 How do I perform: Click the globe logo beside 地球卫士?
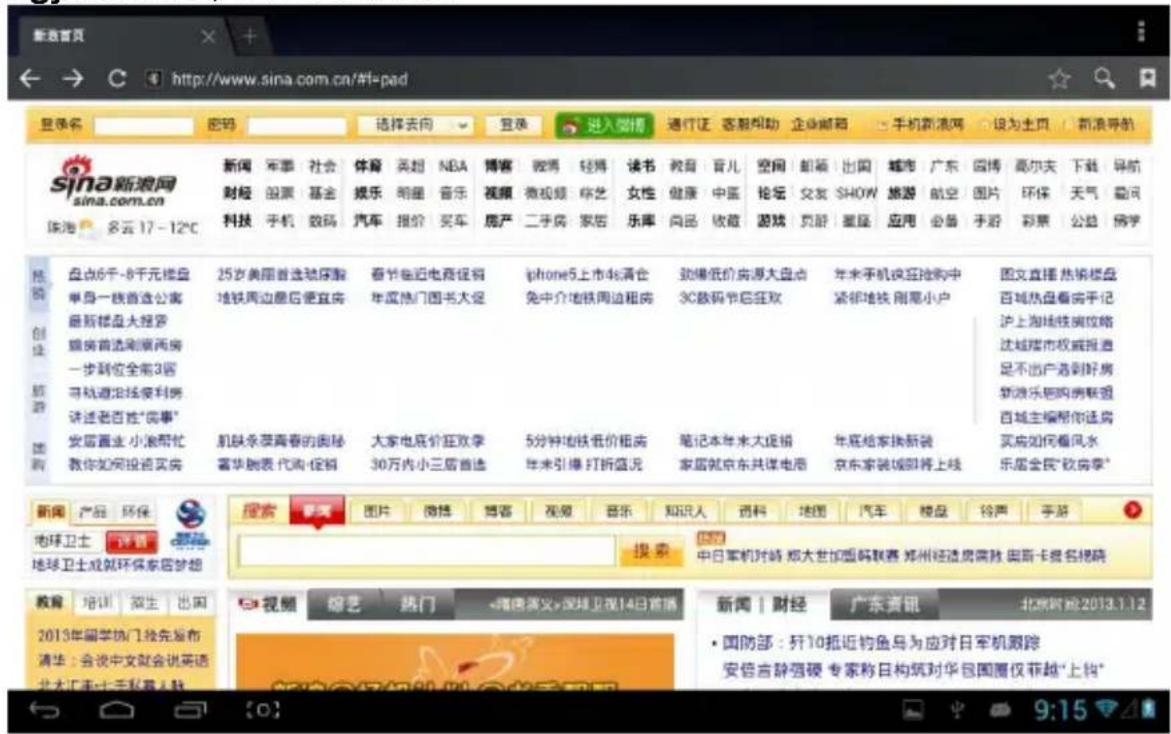(190, 525)
